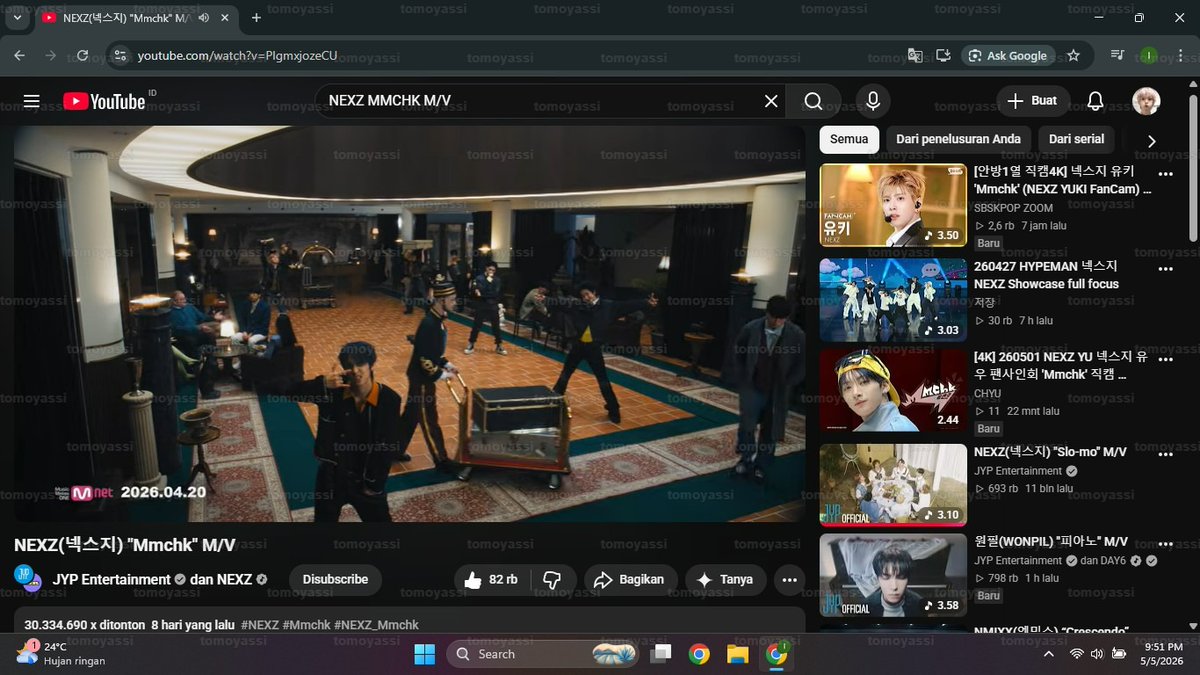1200x675 pixels.
Task: Click the Buat create button
Action: point(1033,101)
